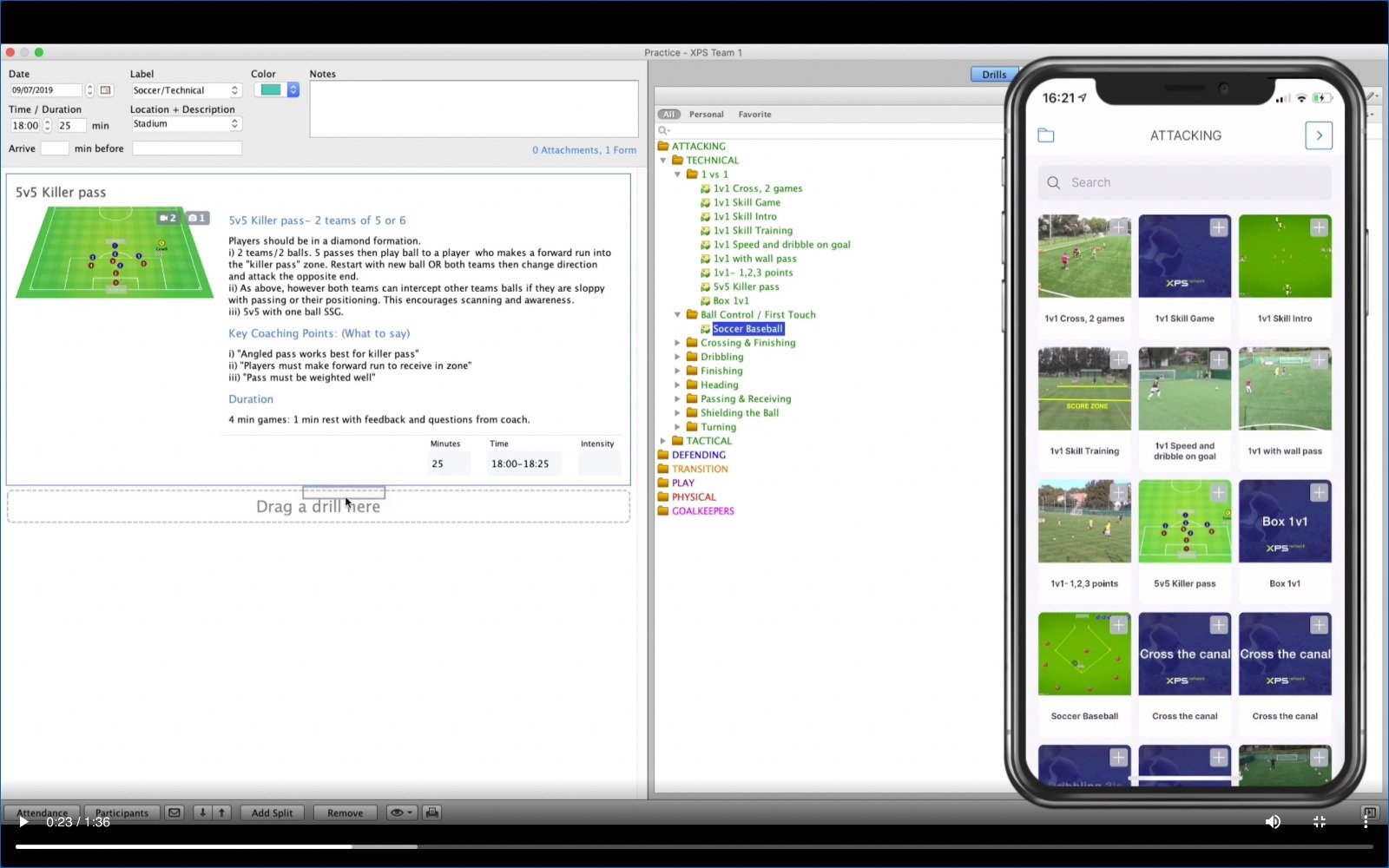The height and width of the screenshot is (868, 1389).
Task: Collapse Ball Control / First Touch folder
Action: [x=678, y=314]
